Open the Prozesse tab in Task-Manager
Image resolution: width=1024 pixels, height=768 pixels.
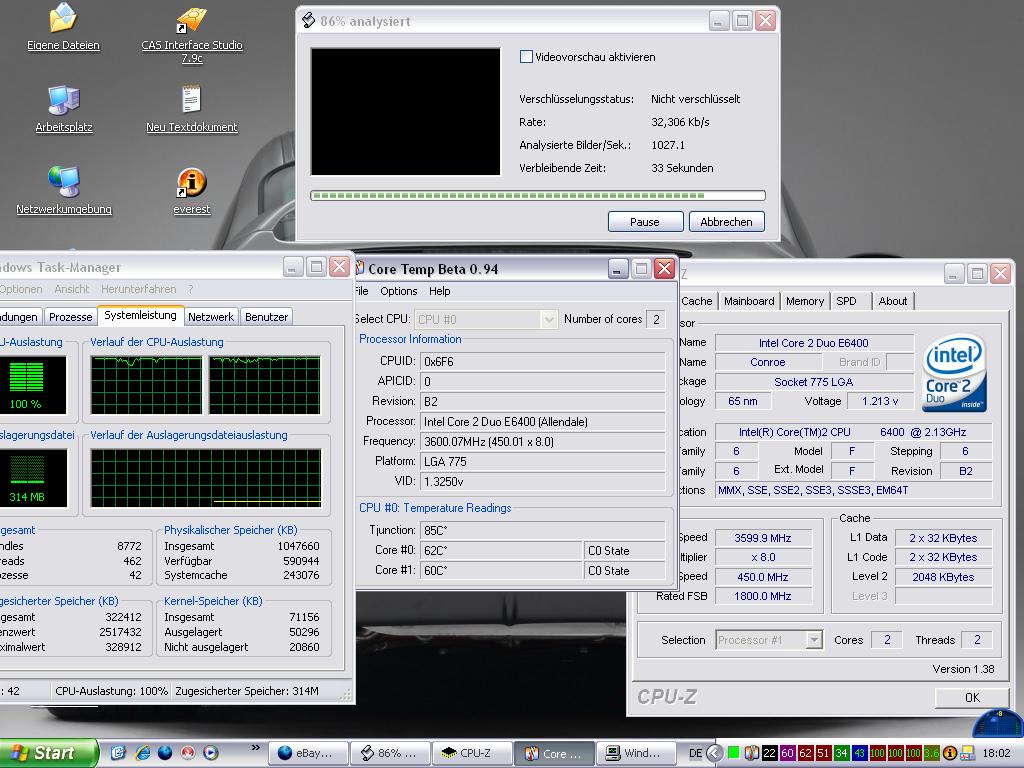(x=71, y=317)
